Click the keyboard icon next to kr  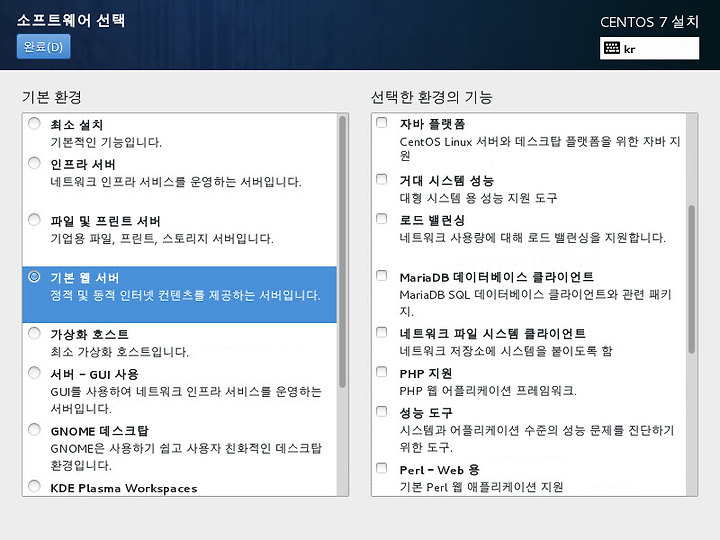(x=612, y=48)
